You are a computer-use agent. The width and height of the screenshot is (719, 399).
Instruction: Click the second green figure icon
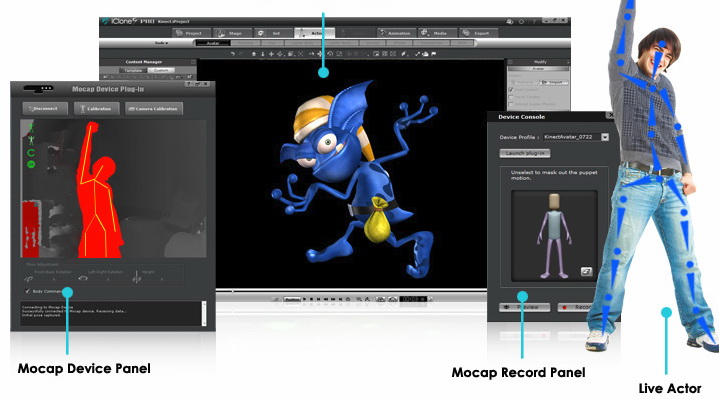(x=31, y=140)
